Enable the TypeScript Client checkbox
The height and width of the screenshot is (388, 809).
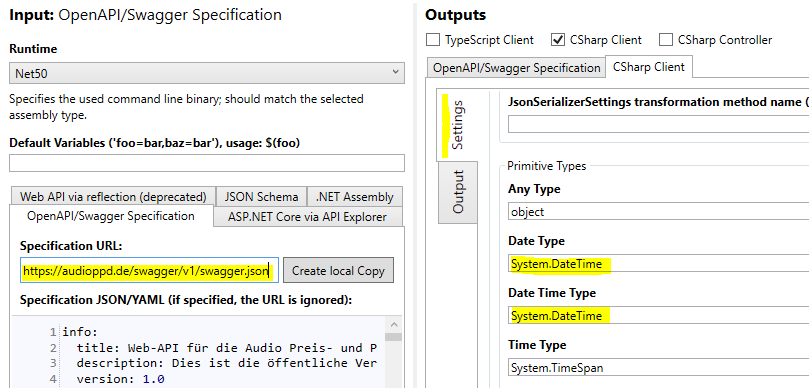(433, 40)
